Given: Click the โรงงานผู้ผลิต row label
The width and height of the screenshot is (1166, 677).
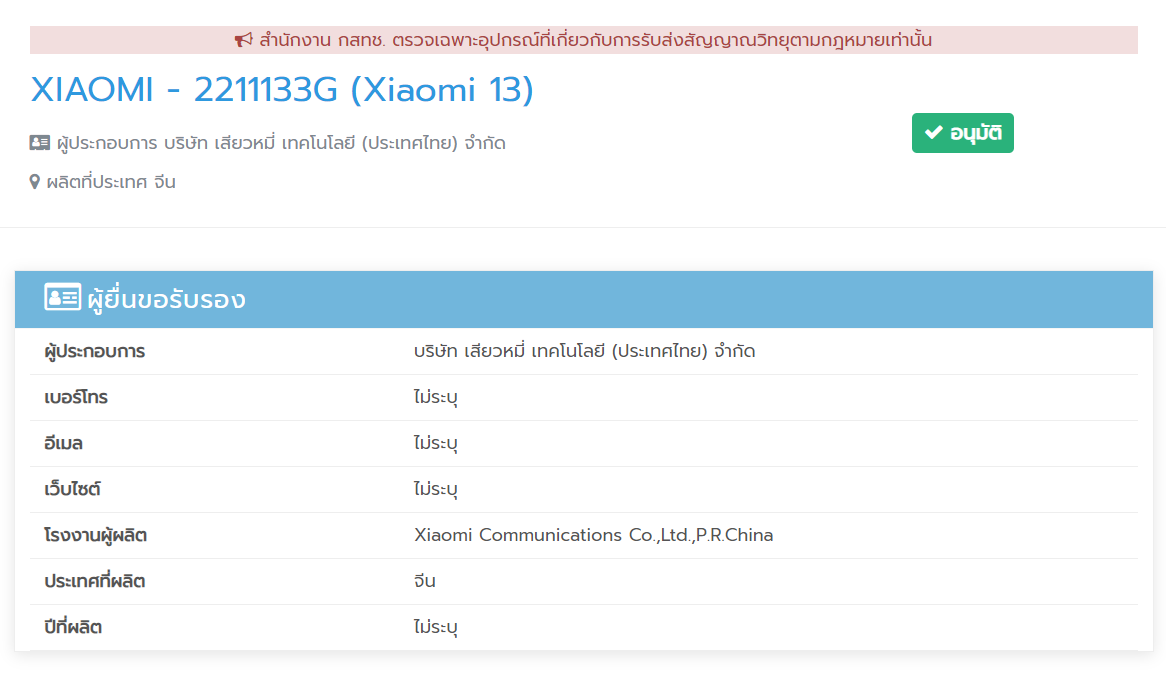Looking at the screenshot, I should (x=96, y=535).
